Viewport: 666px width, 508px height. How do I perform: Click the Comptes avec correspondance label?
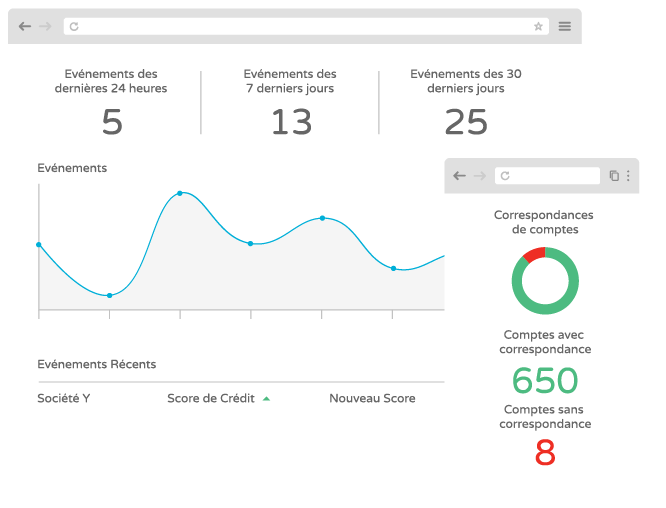click(x=545, y=342)
